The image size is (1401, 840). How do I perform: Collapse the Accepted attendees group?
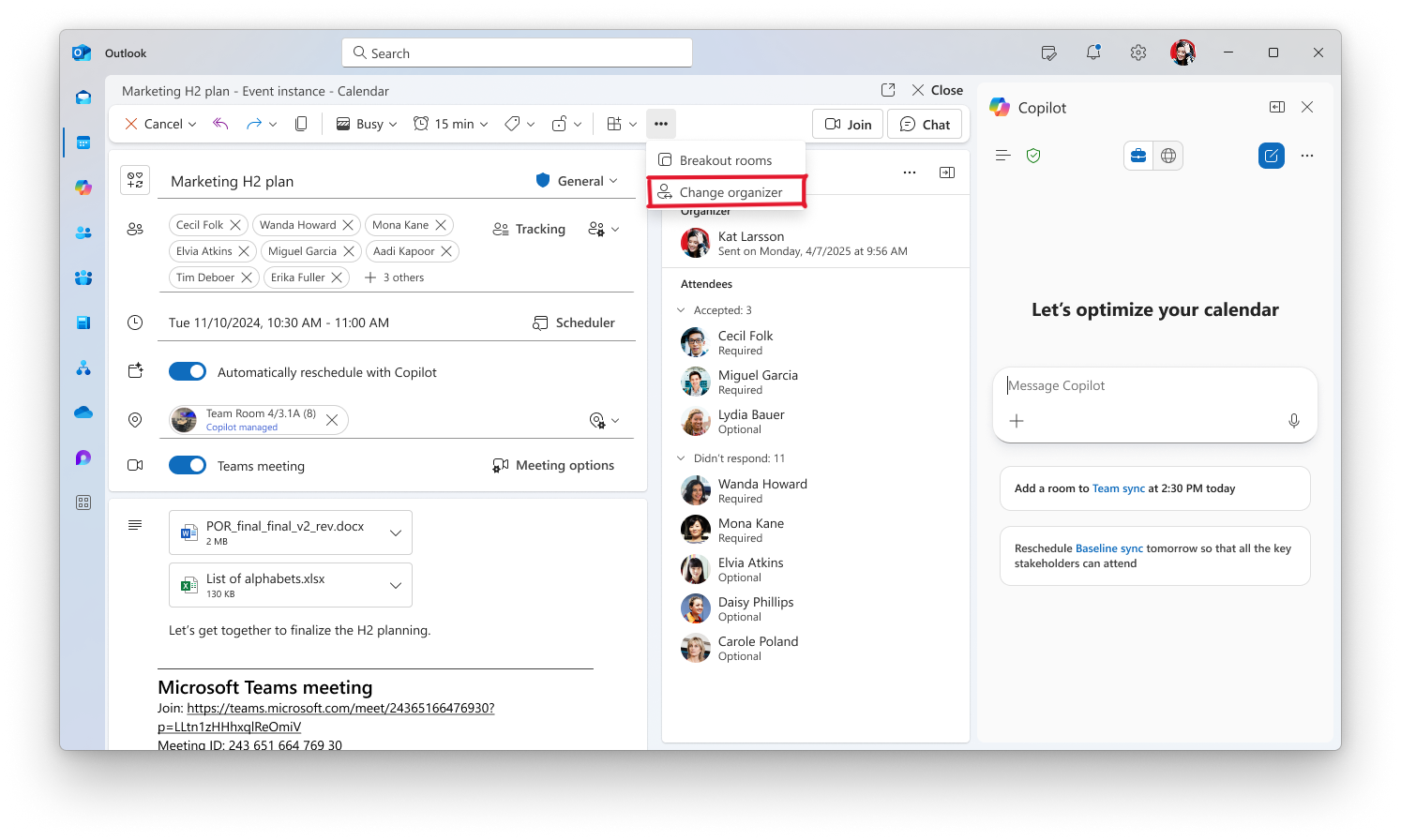pyautogui.click(x=681, y=310)
